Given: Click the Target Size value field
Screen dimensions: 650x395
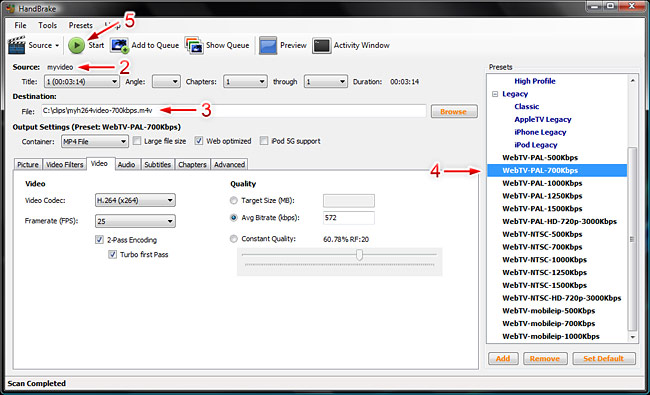Looking at the screenshot, I should coord(349,201).
